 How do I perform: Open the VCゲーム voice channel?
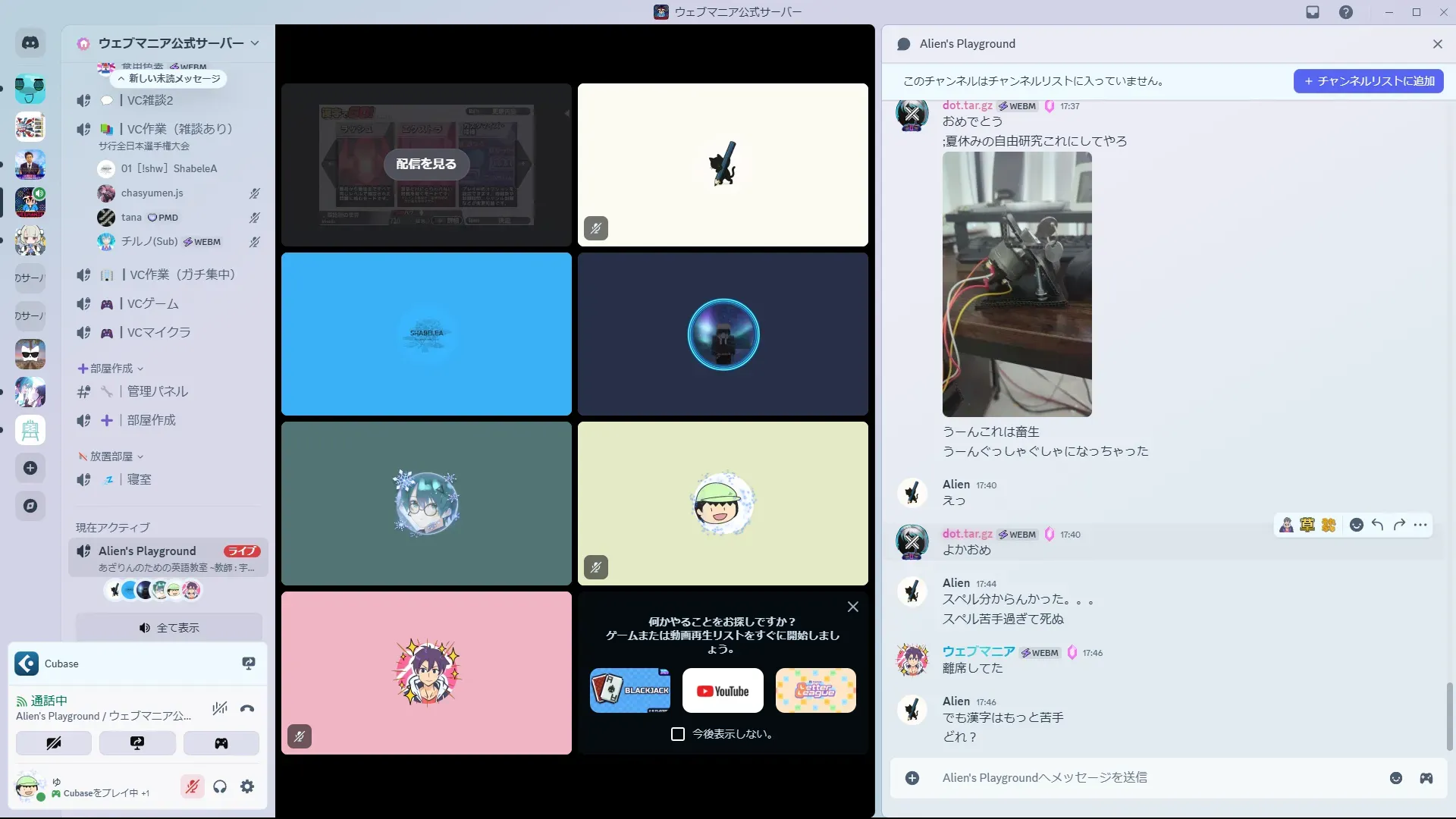[x=152, y=303]
